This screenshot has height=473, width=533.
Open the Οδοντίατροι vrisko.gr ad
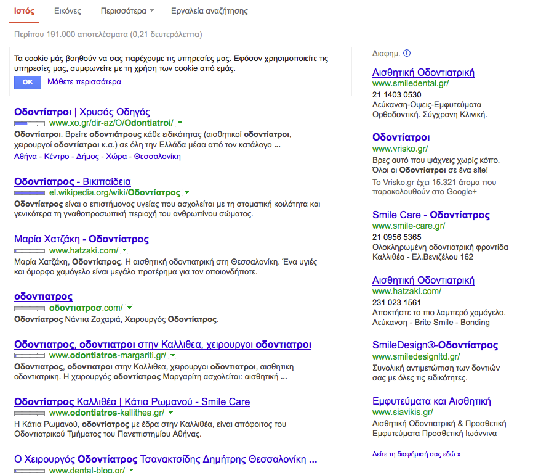[x=401, y=137]
